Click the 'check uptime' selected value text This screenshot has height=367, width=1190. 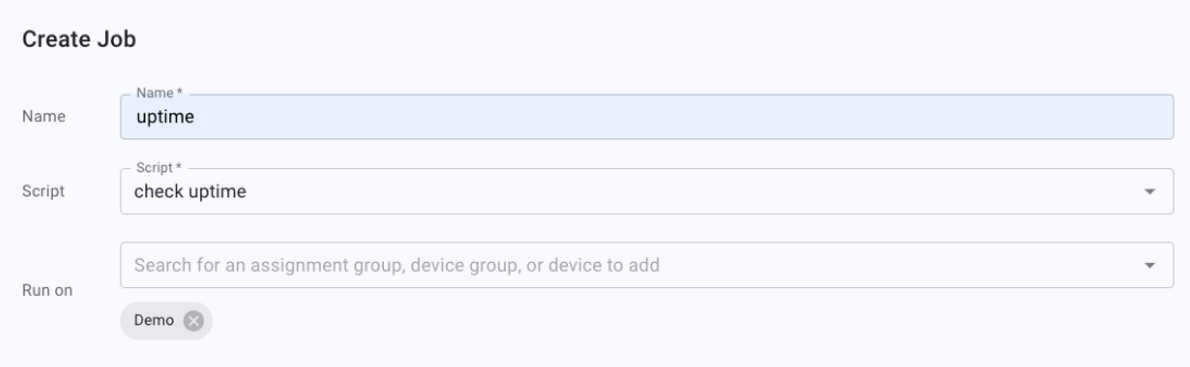click(190, 192)
